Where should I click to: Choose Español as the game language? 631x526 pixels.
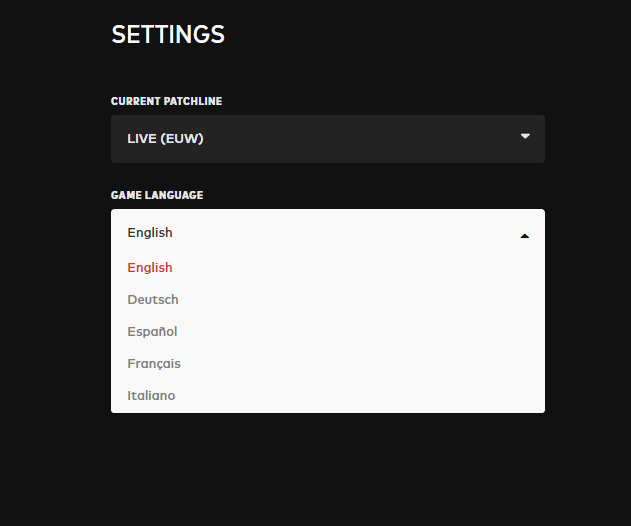(x=152, y=332)
